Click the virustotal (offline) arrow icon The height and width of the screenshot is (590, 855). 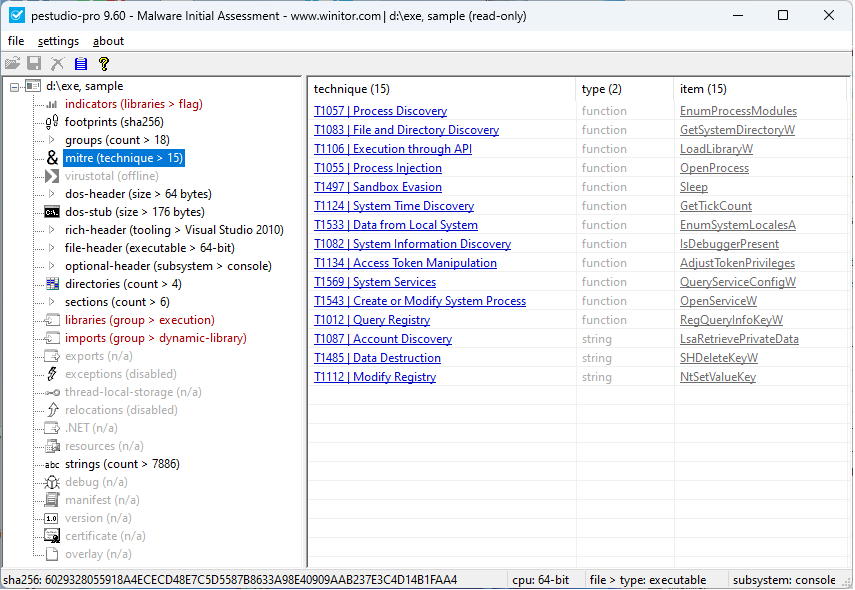tap(51, 176)
